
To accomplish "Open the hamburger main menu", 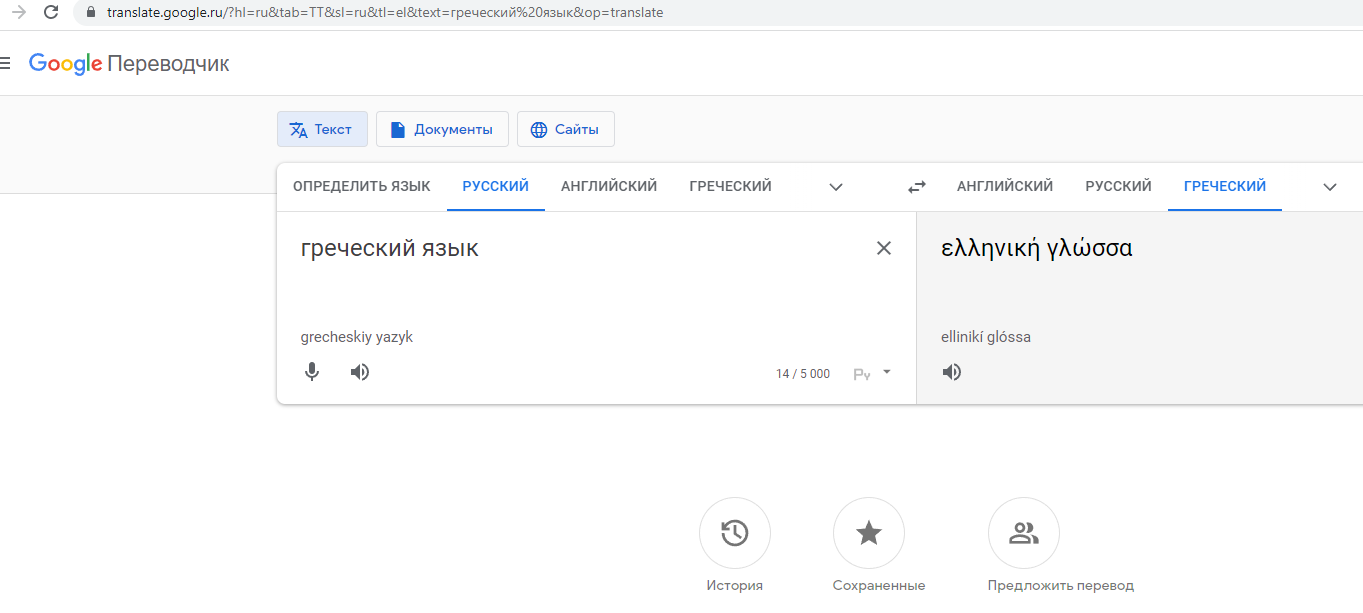I will [5, 63].
